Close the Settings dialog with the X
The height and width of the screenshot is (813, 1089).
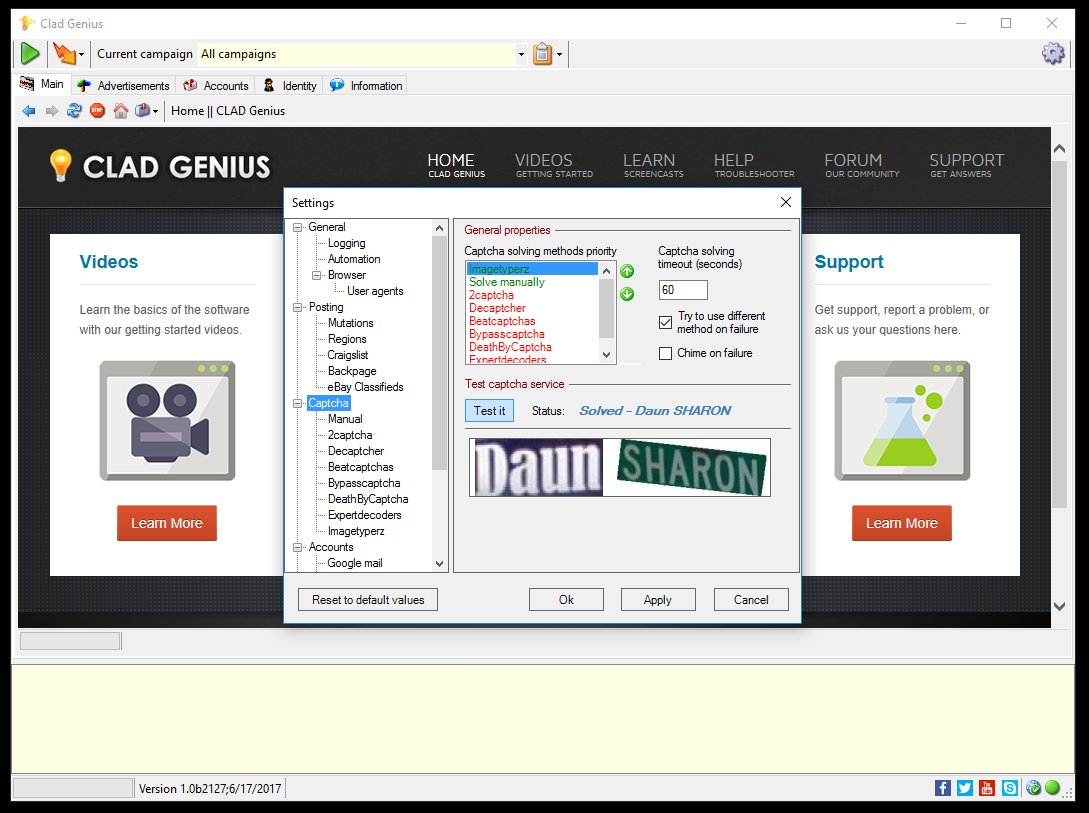tap(785, 202)
